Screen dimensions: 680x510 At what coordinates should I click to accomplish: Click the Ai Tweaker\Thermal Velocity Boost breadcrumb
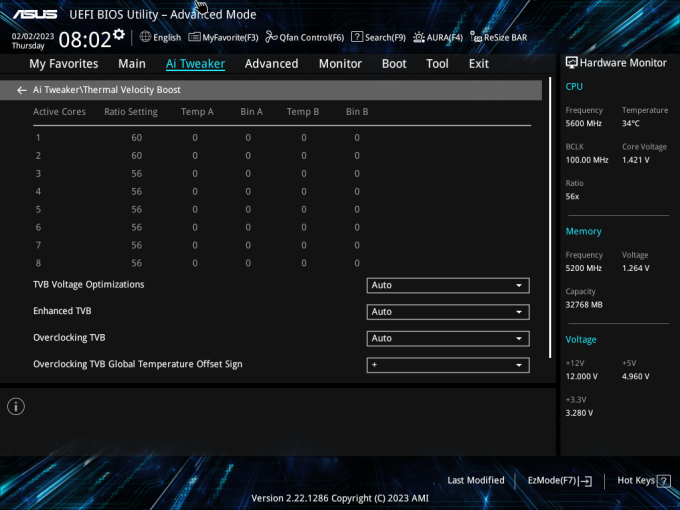point(107,90)
